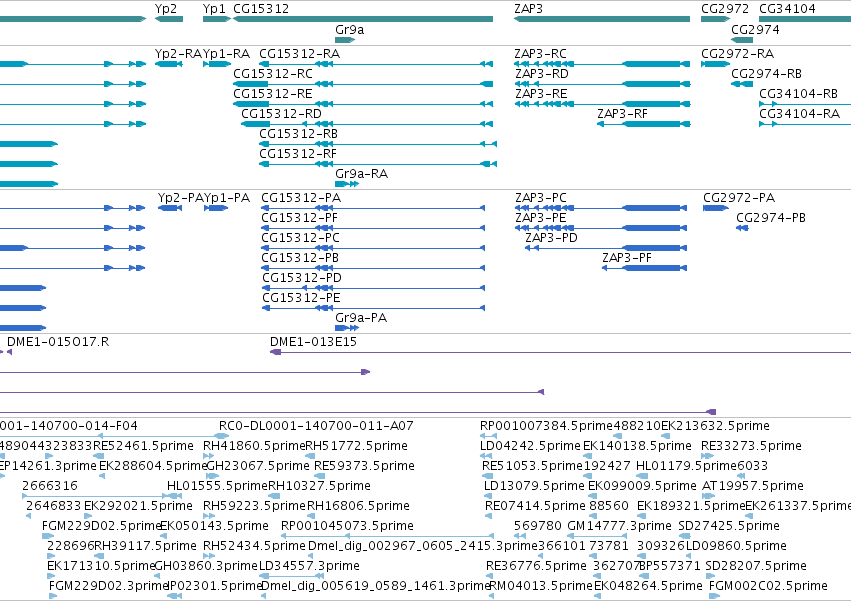Select the ZAP3 gene label
Screen dimensions: 851x601
point(529,9)
